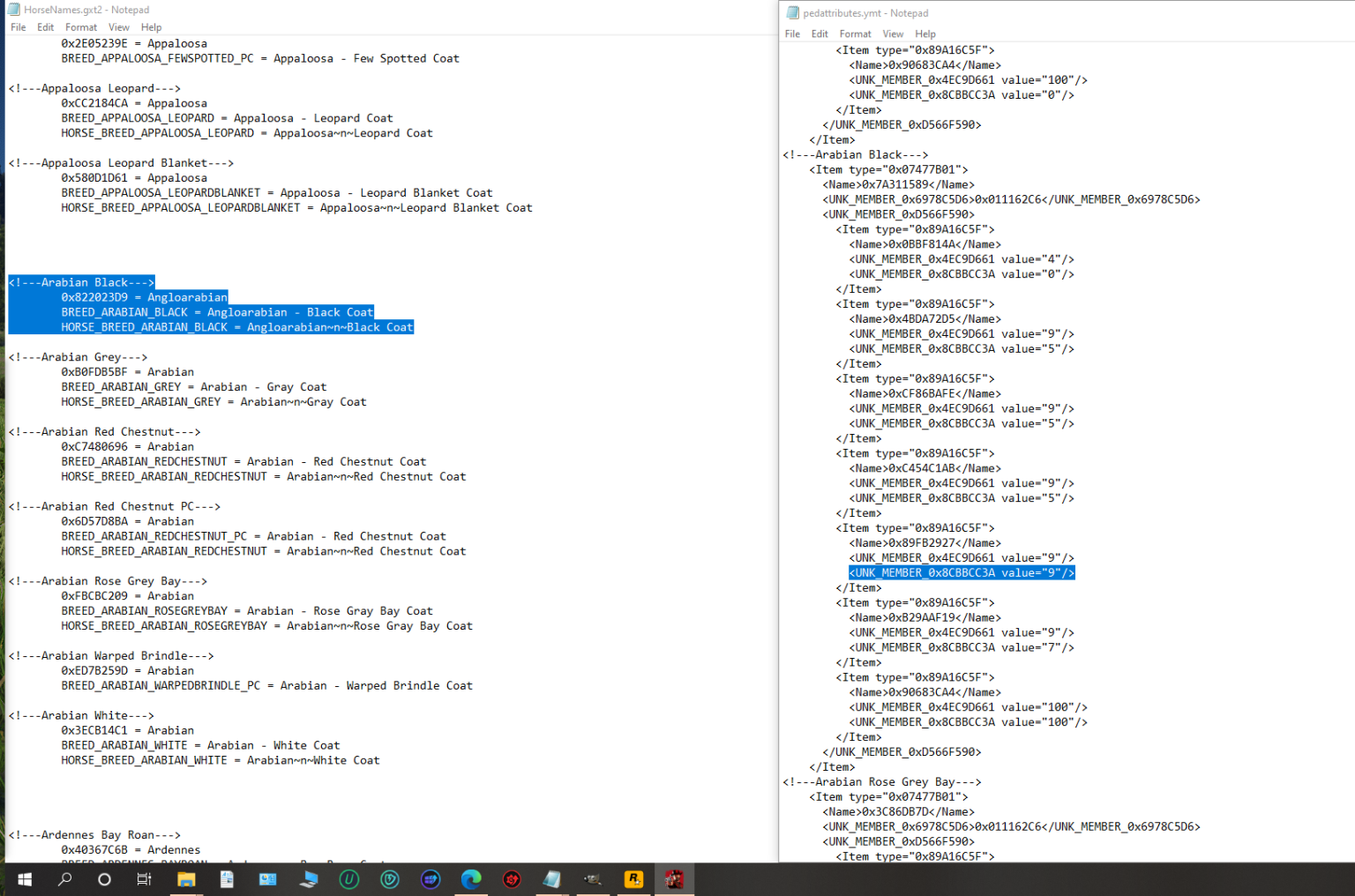Open Help menu in pedattributes.ymt Notepad
Image resolution: width=1355 pixels, height=896 pixels.
point(925,34)
